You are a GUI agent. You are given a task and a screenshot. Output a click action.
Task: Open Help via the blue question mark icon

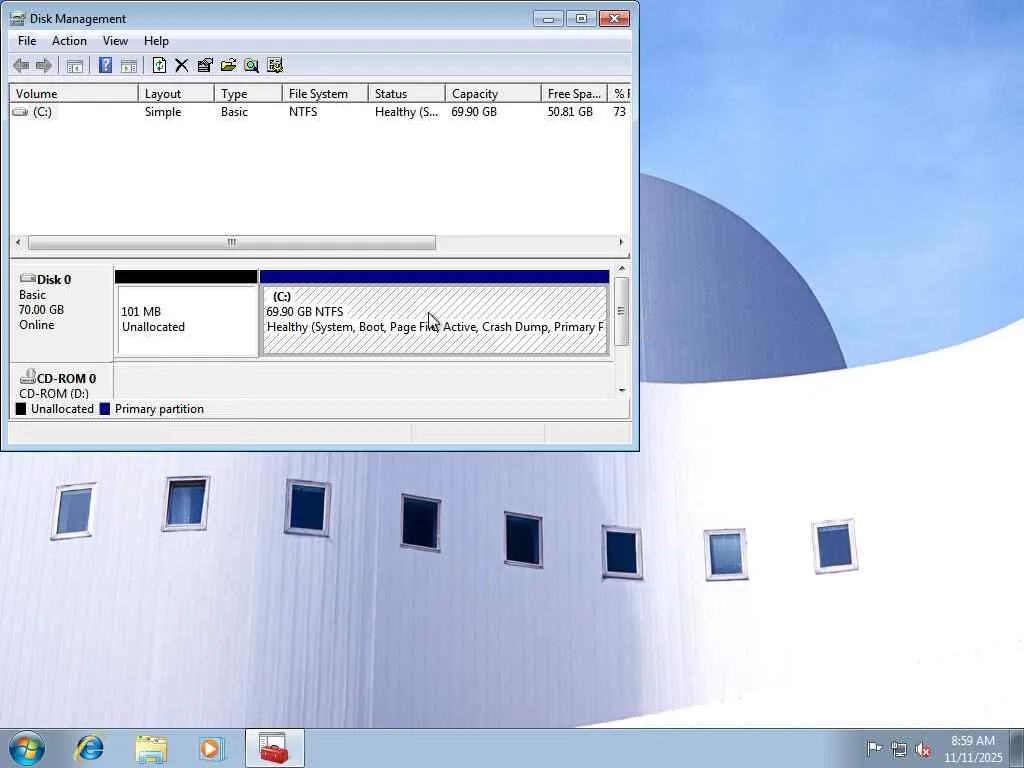coord(105,65)
